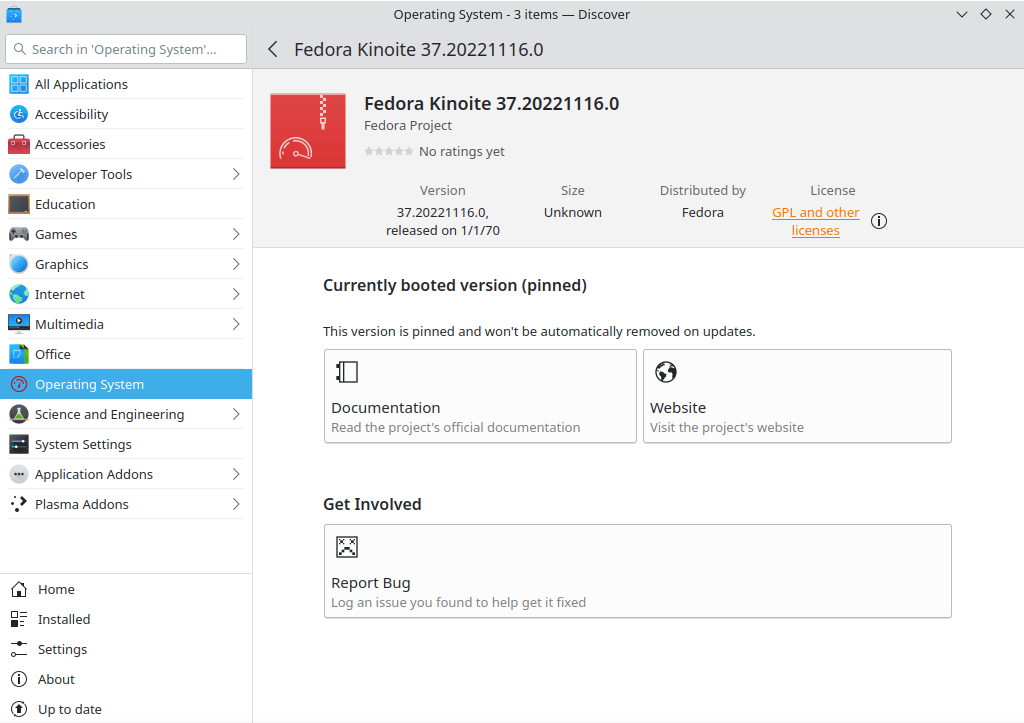1024x723 pixels.
Task: Click the Developer Tools hammer icon
Action: (x=19, y=174)
